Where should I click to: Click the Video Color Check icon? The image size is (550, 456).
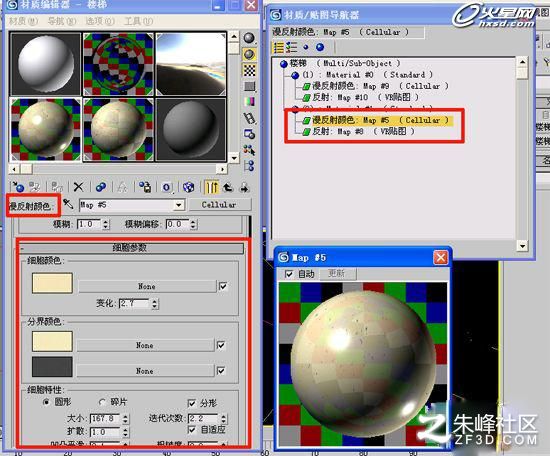(x=249, y=102)
